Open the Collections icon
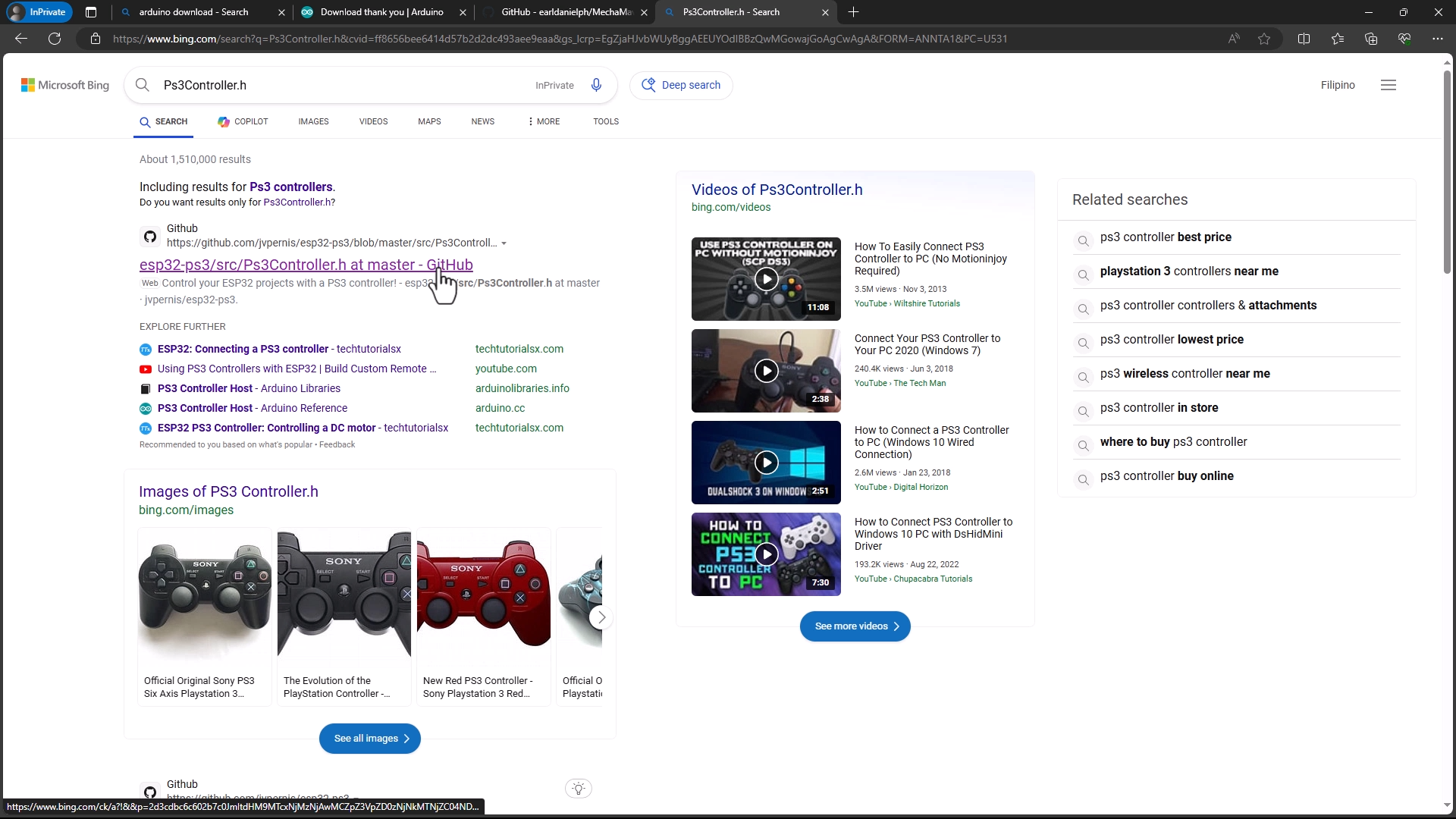The height and width of the screenshot is (819, 1456). point(1371,39)
